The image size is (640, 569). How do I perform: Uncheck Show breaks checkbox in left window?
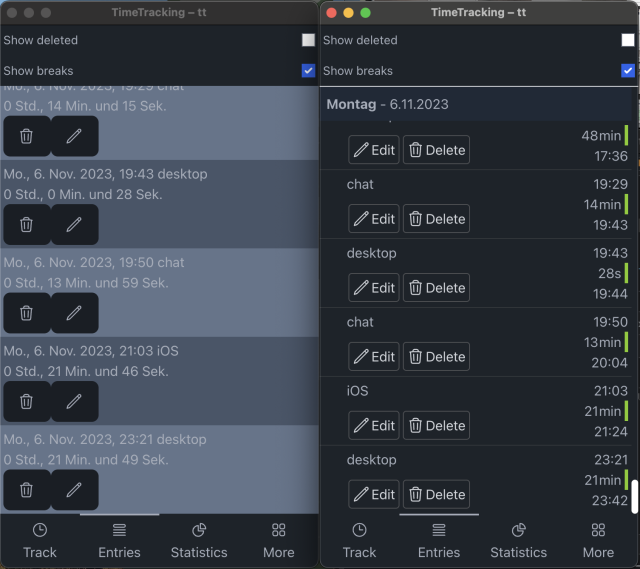[308, 71]
